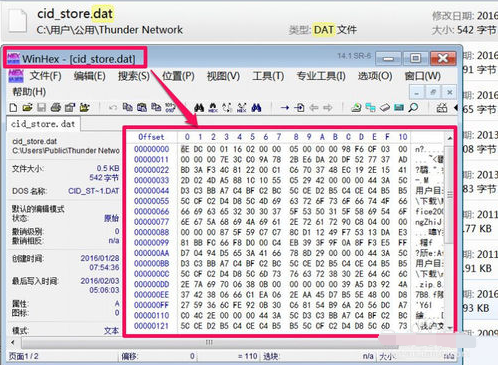Select offset row 00000044
Viewport: 501px width, 366px height.
pyautogui.click(x=152, y=191)
